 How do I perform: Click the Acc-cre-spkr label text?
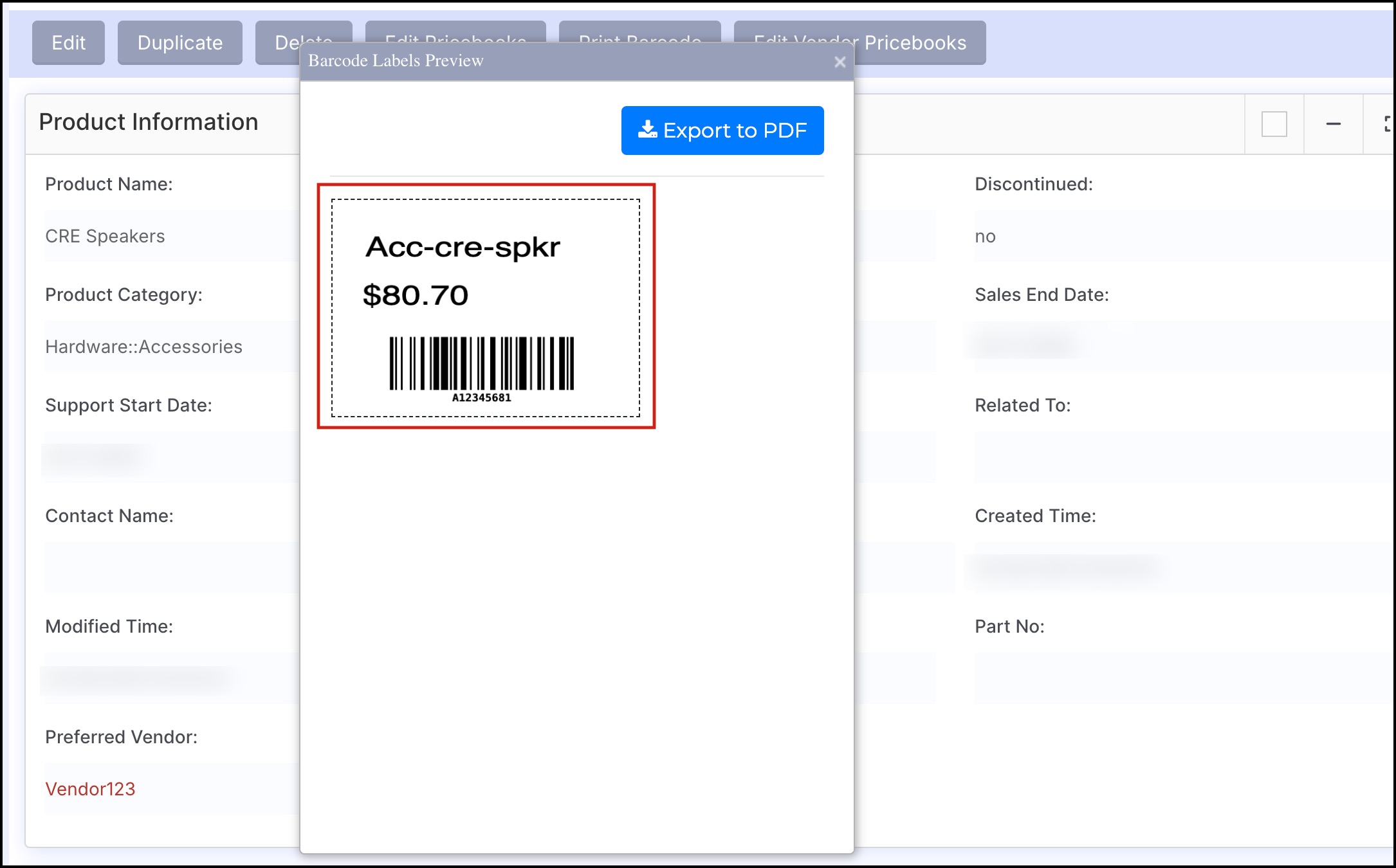(463, 248)
